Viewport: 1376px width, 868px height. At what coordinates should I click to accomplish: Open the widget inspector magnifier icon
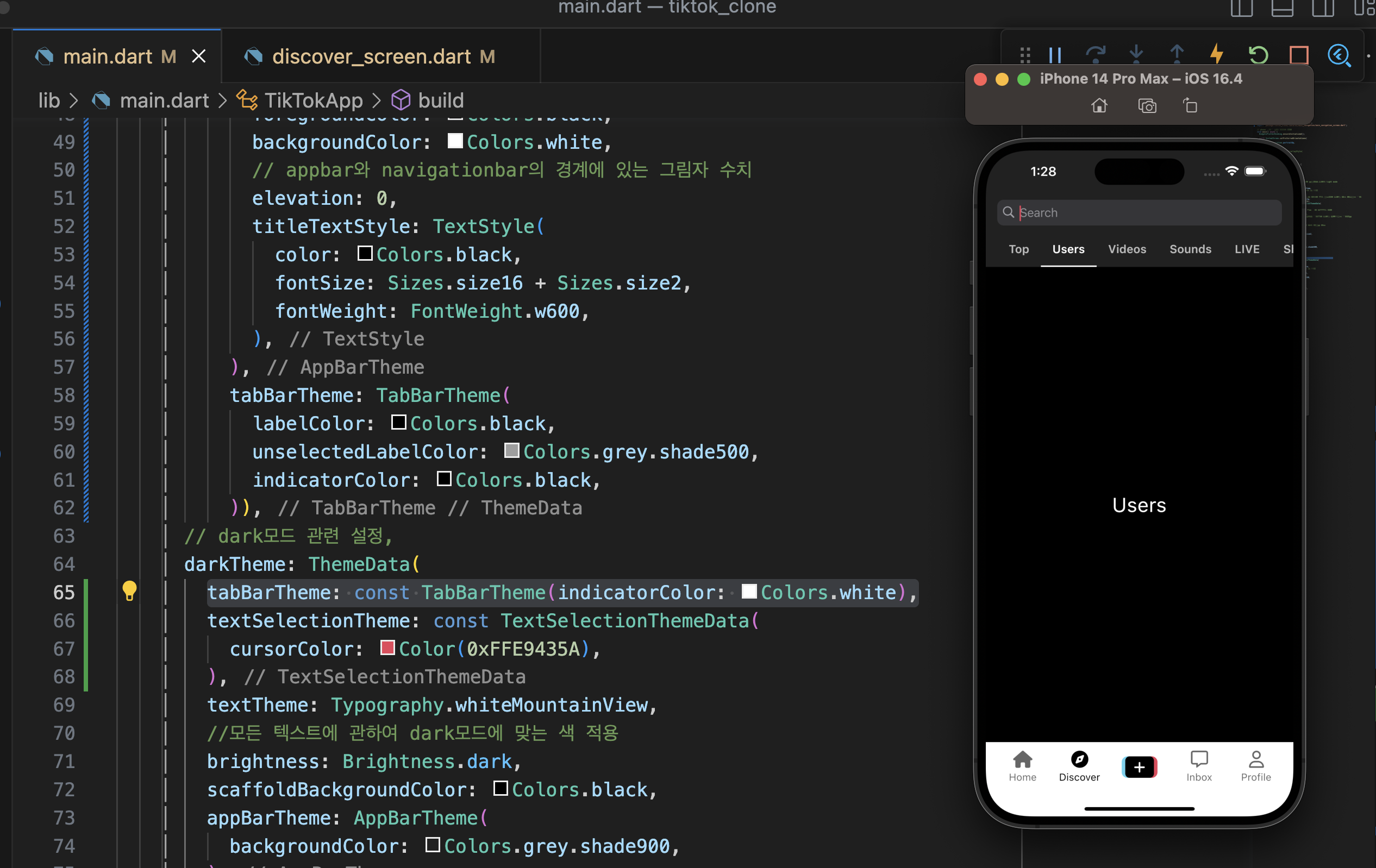[x=1339, y=55]
